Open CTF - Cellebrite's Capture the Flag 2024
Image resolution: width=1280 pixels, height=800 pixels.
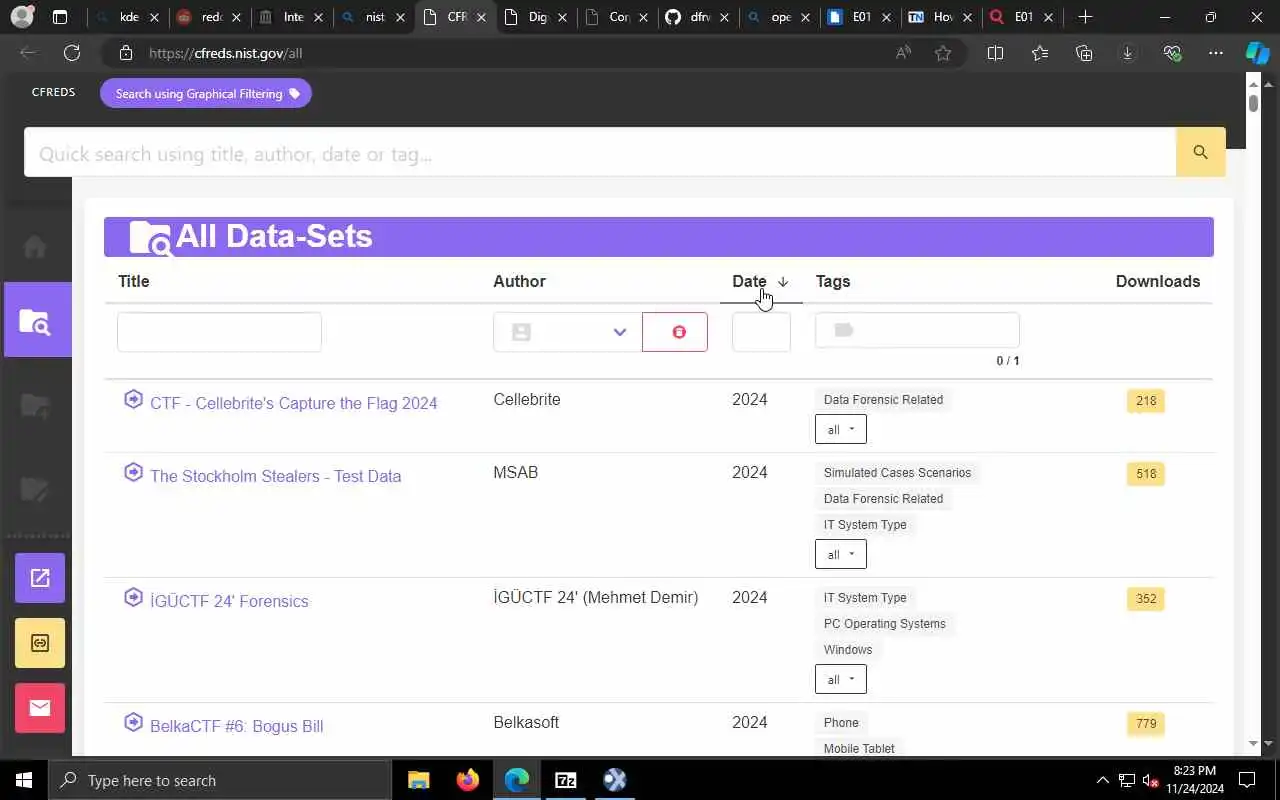(294, 403)
